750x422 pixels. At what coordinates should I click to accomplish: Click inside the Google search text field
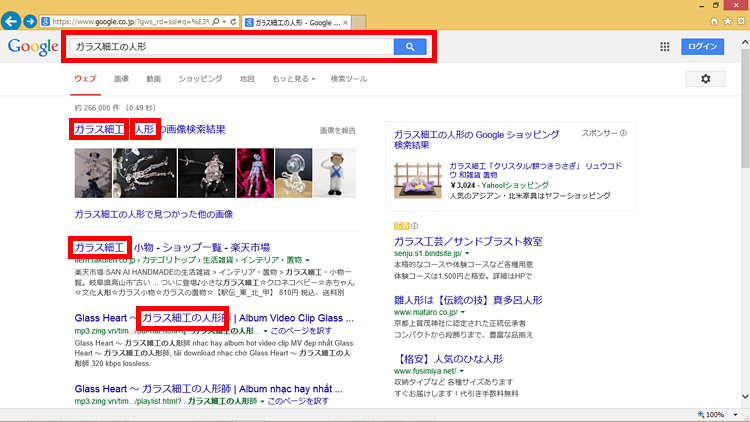click(230, 46)
